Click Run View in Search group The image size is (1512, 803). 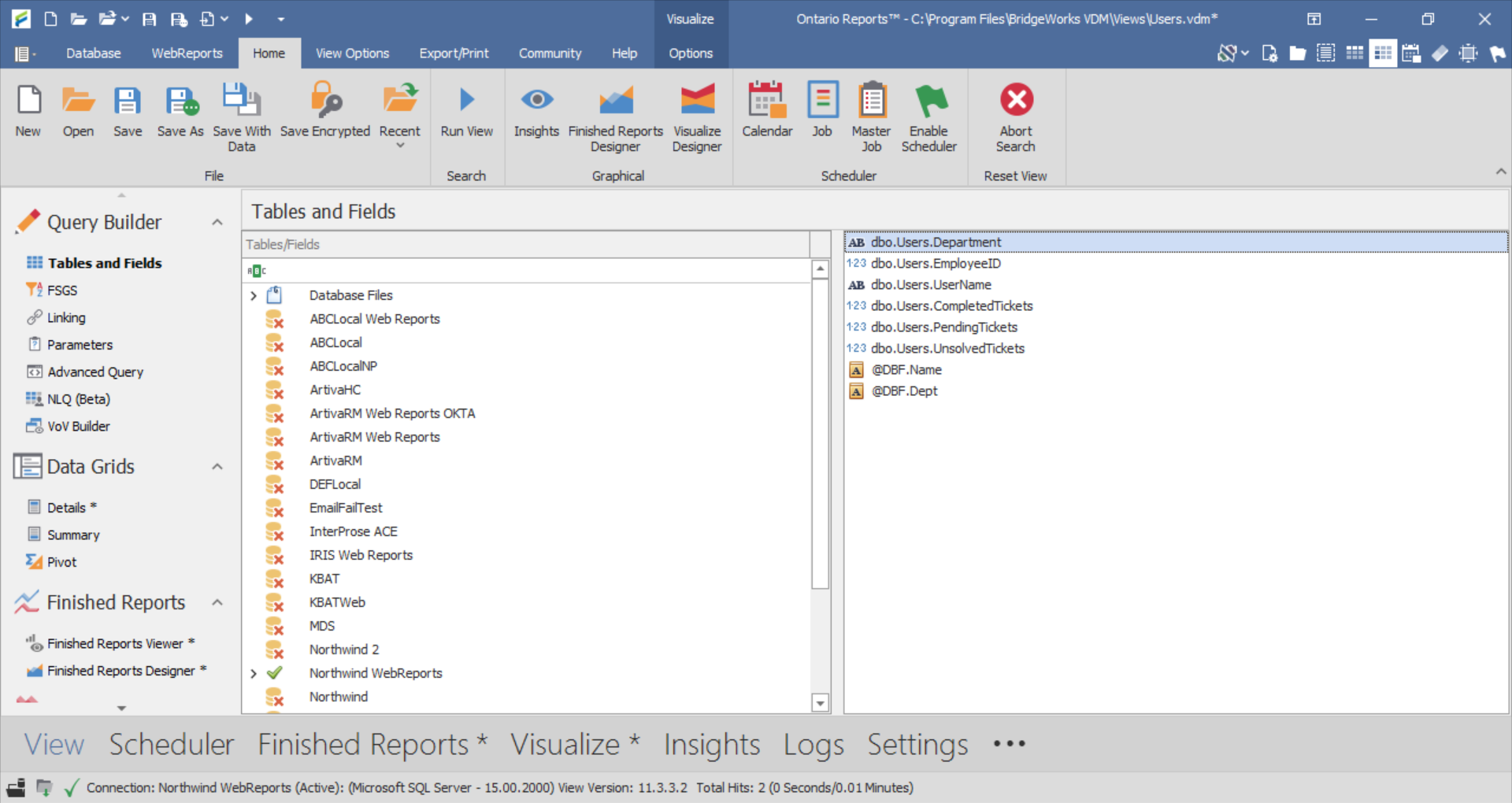(x=467, y=110)
